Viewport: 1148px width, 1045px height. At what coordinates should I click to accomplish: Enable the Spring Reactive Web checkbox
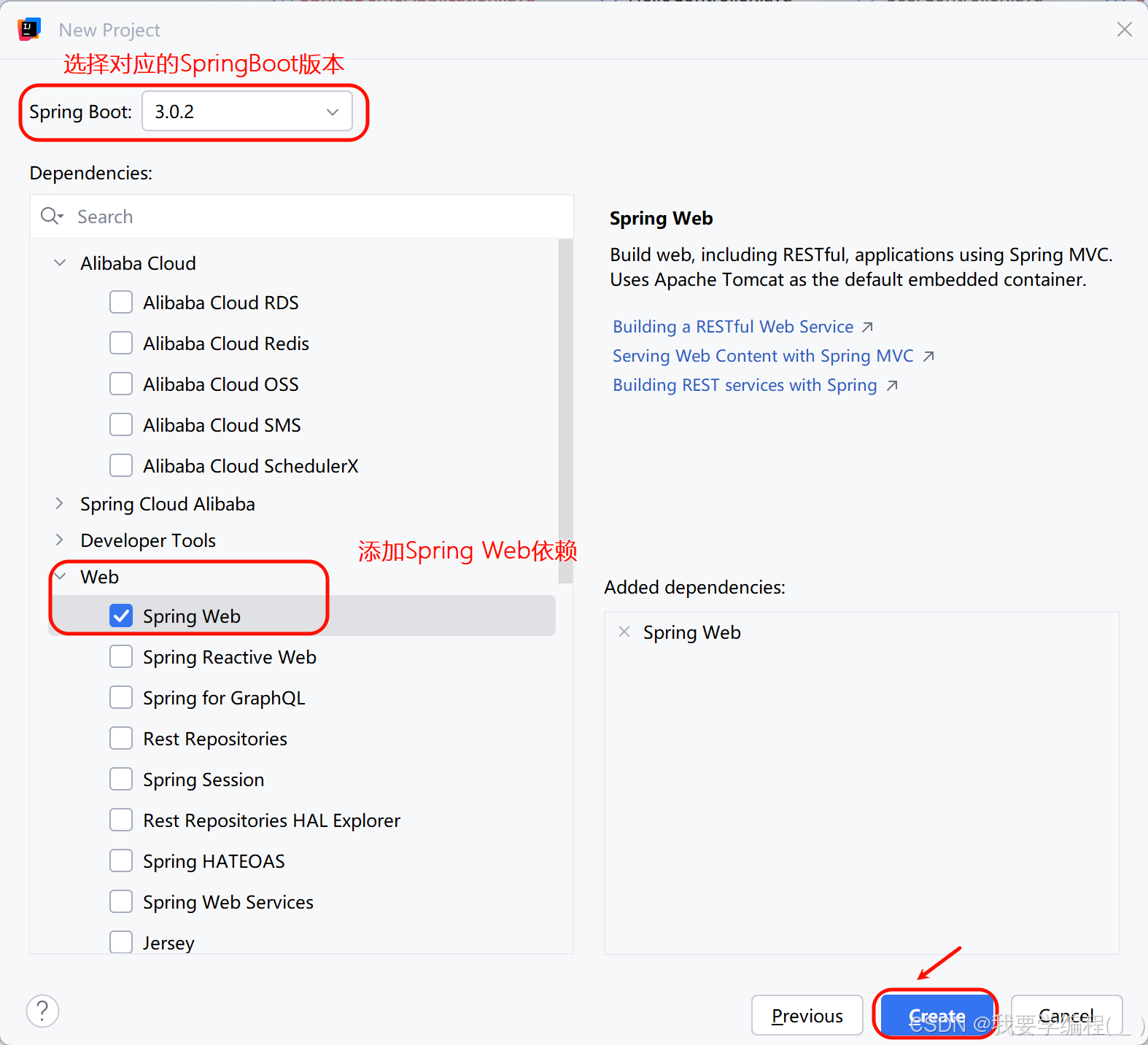click(x=121, y=656)
